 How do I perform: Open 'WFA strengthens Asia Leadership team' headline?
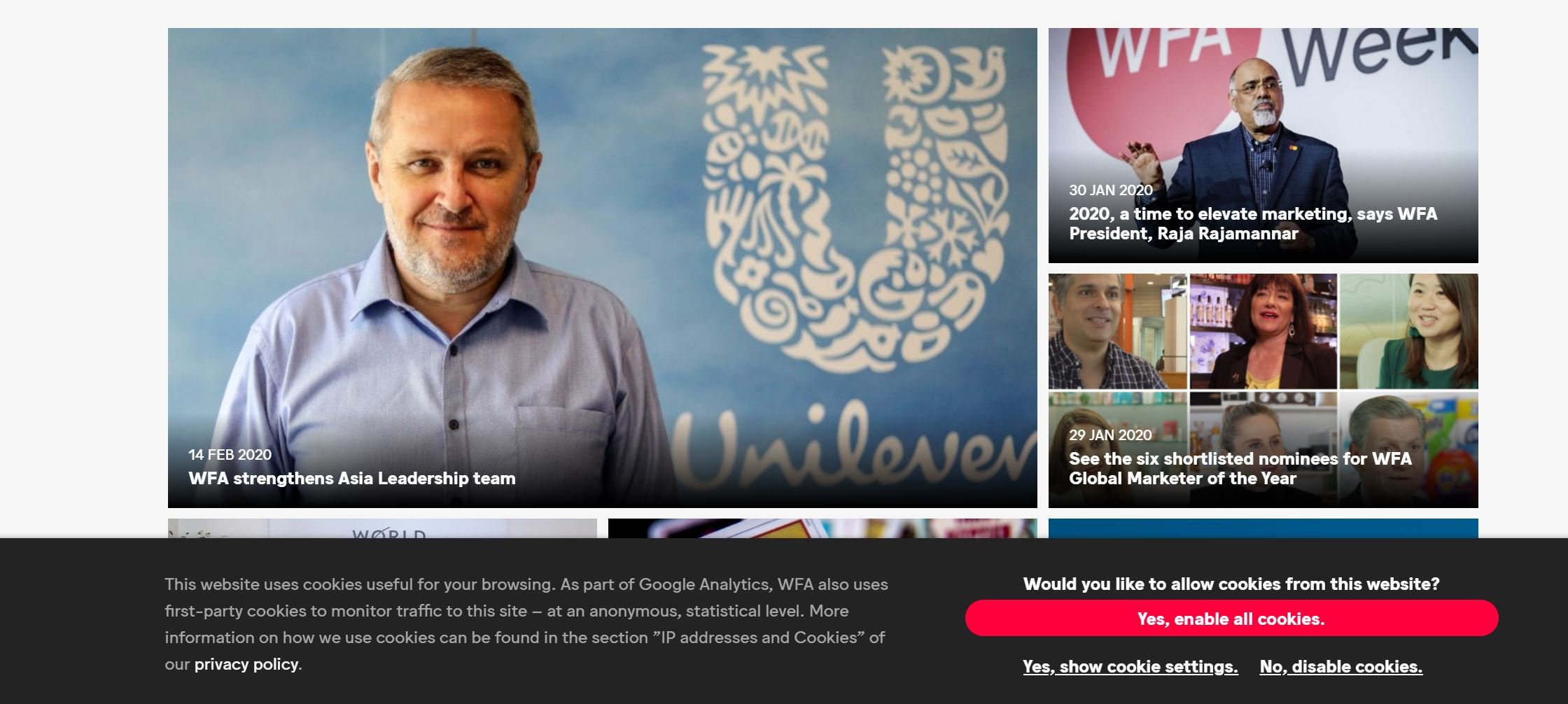(x=351, y=478)
